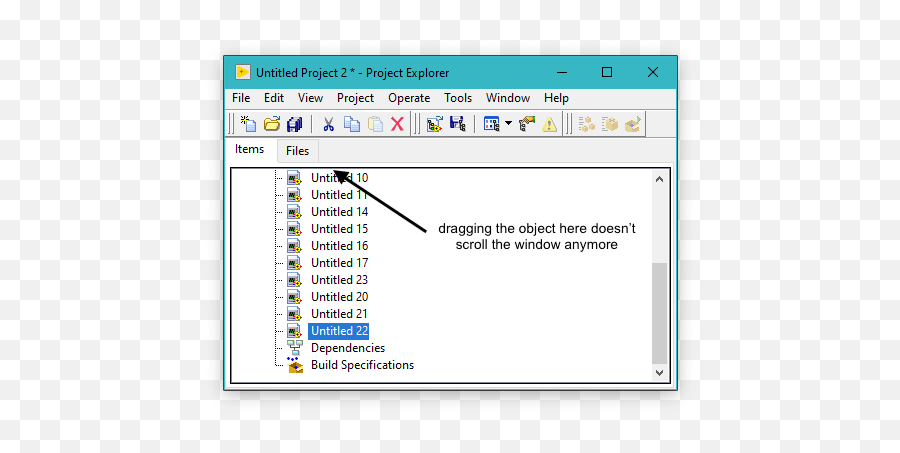Screen dimensions: 900x453
Task: Open the Help menu
Action: point(556,98)
